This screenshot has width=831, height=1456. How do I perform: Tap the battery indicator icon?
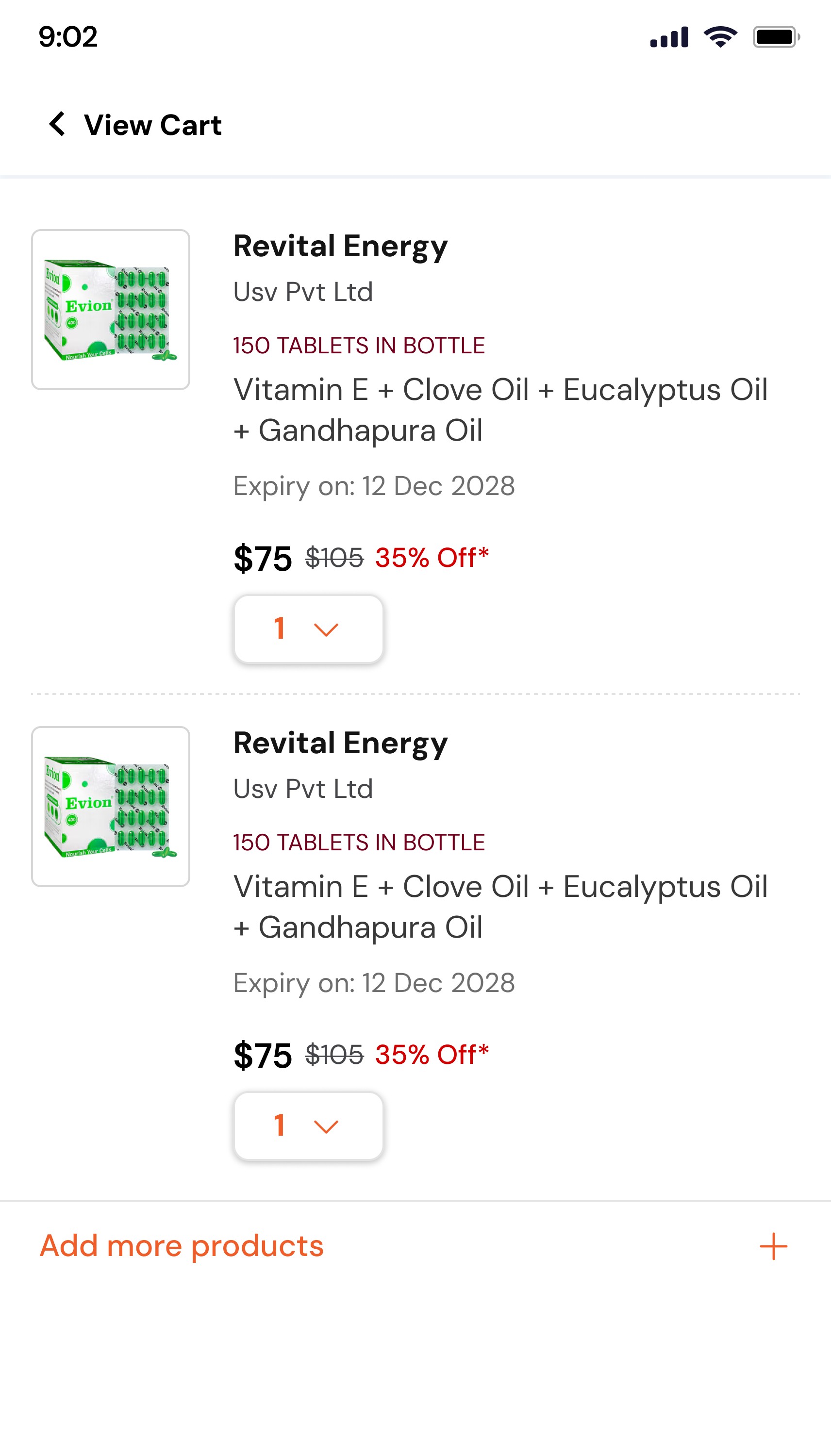(x=776, y=37)
